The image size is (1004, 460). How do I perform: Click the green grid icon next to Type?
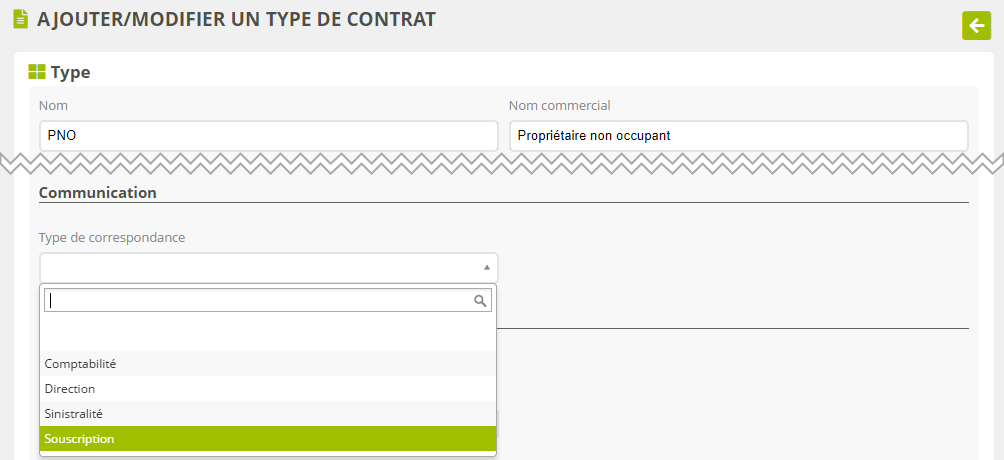pyautogui.click(x=37, y=72)
